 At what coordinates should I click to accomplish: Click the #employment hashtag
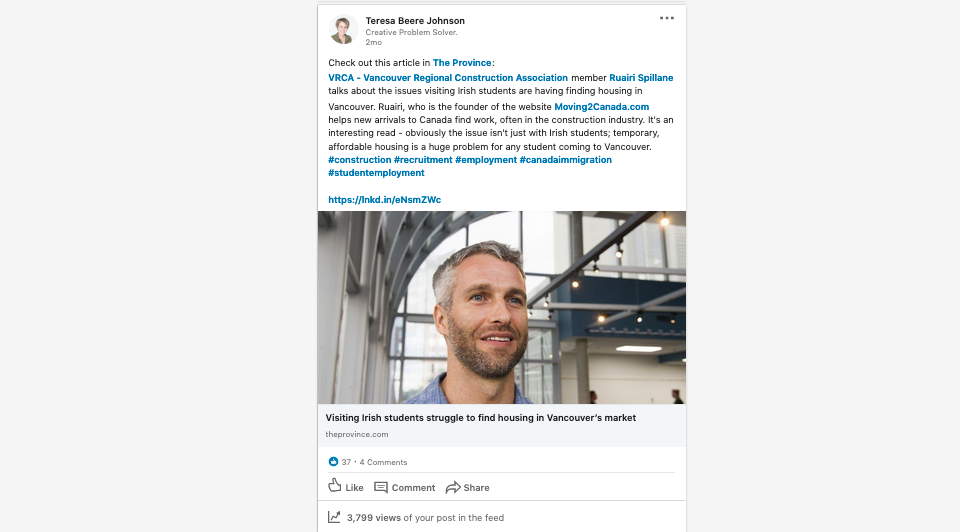(x=486, y=160)
